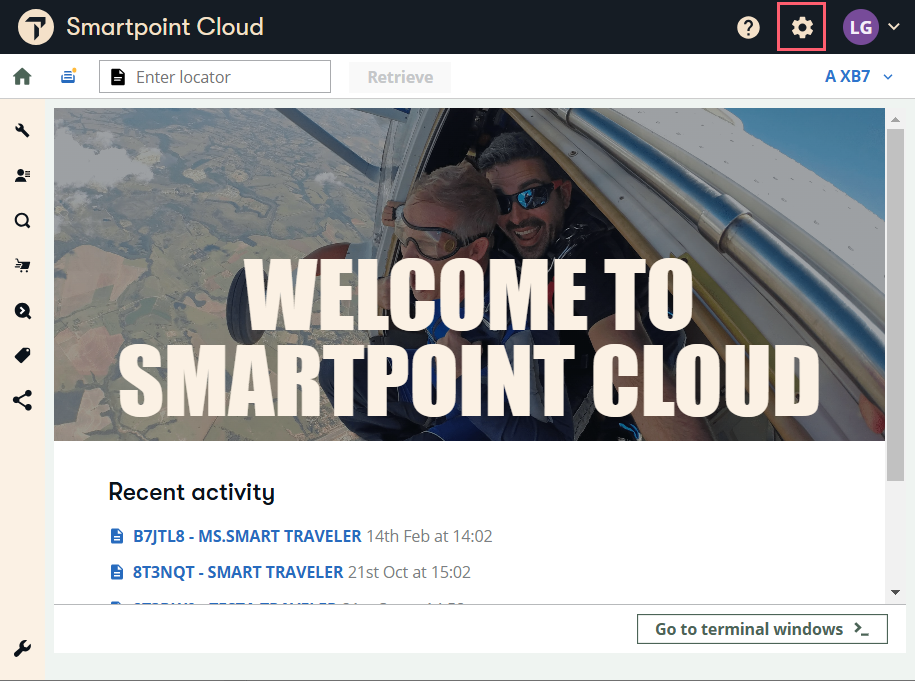This screenshot has height=681, width=915.
Task: Click the bottom wrench settings icon
Action: pos(22,648)
